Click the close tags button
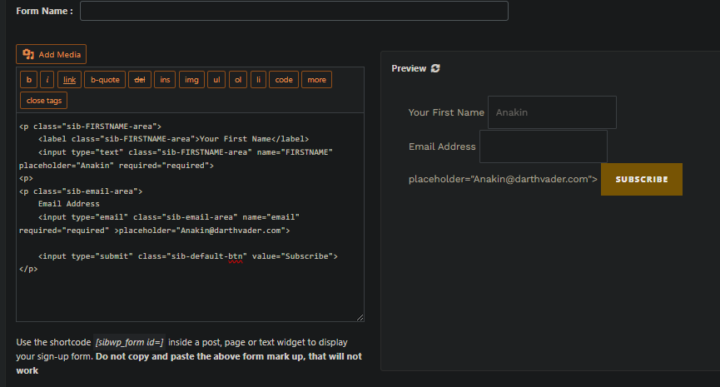 [44, 100]
